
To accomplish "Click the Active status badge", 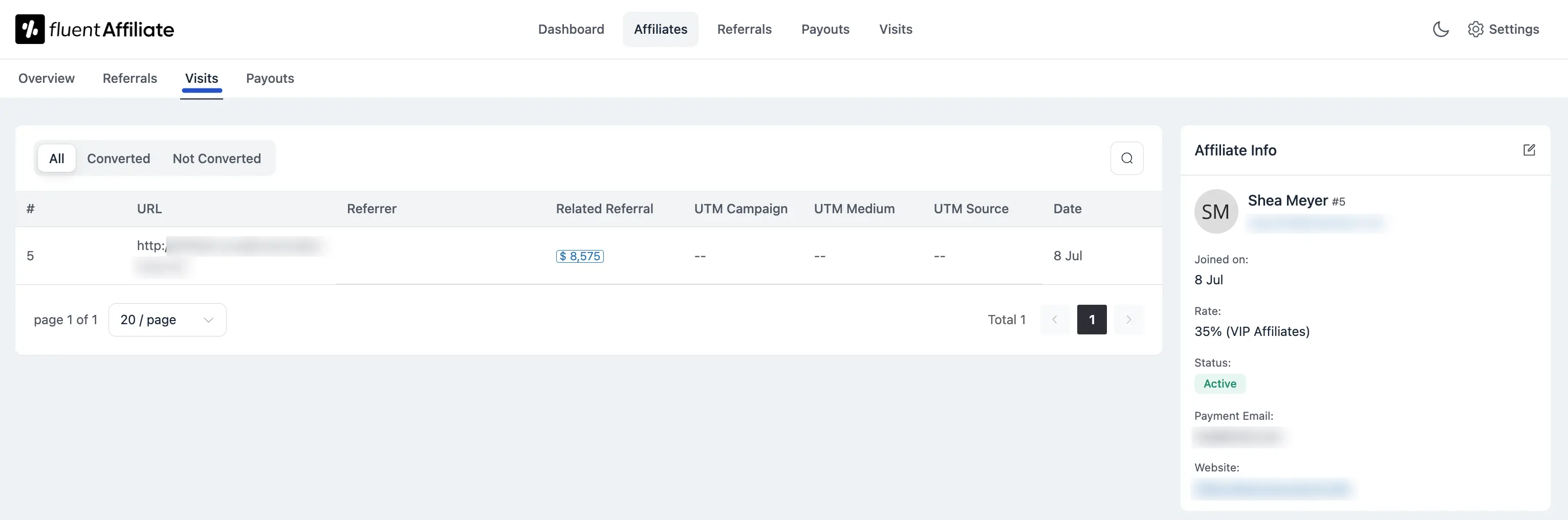I will click(1219, 383).
